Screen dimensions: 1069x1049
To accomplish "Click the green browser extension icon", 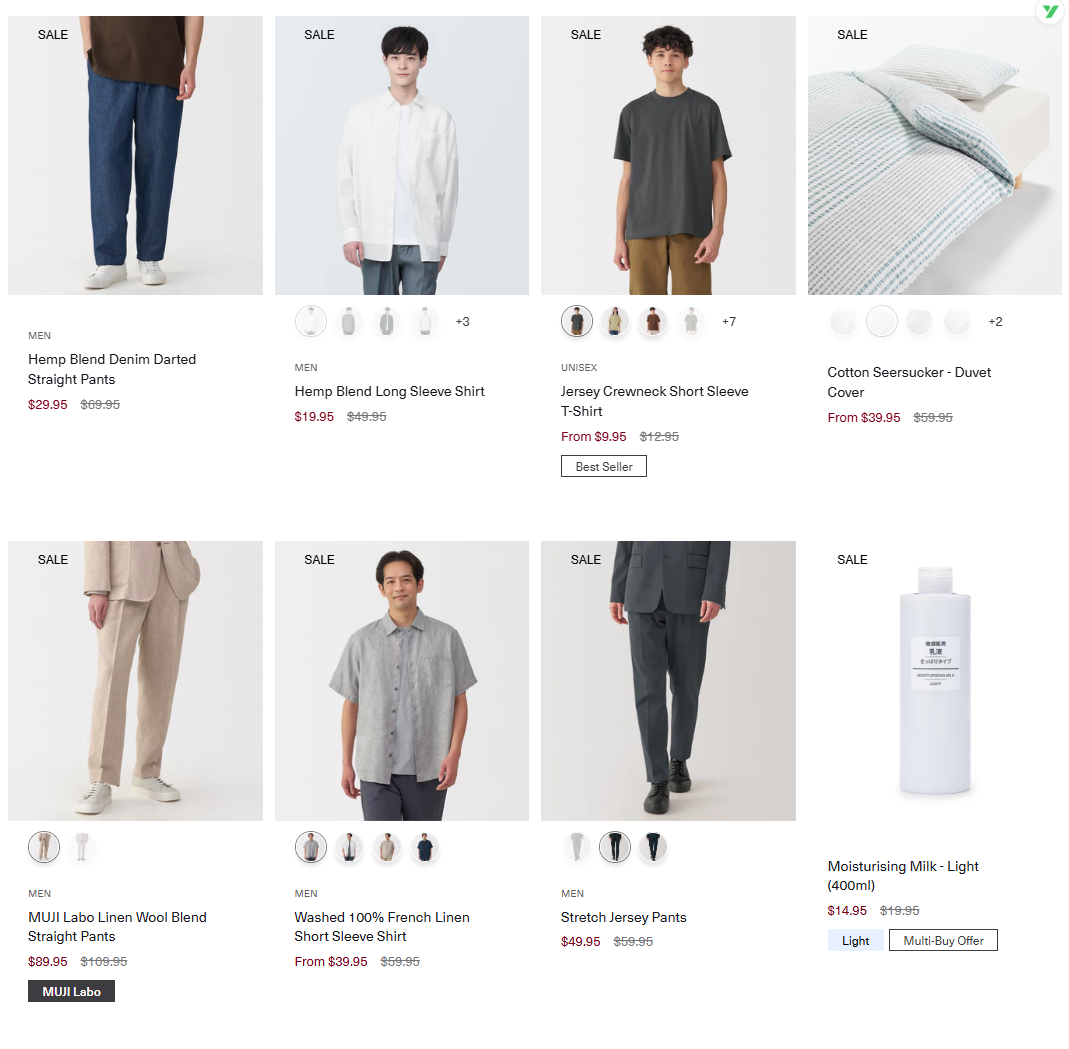I will [1049, 12].
